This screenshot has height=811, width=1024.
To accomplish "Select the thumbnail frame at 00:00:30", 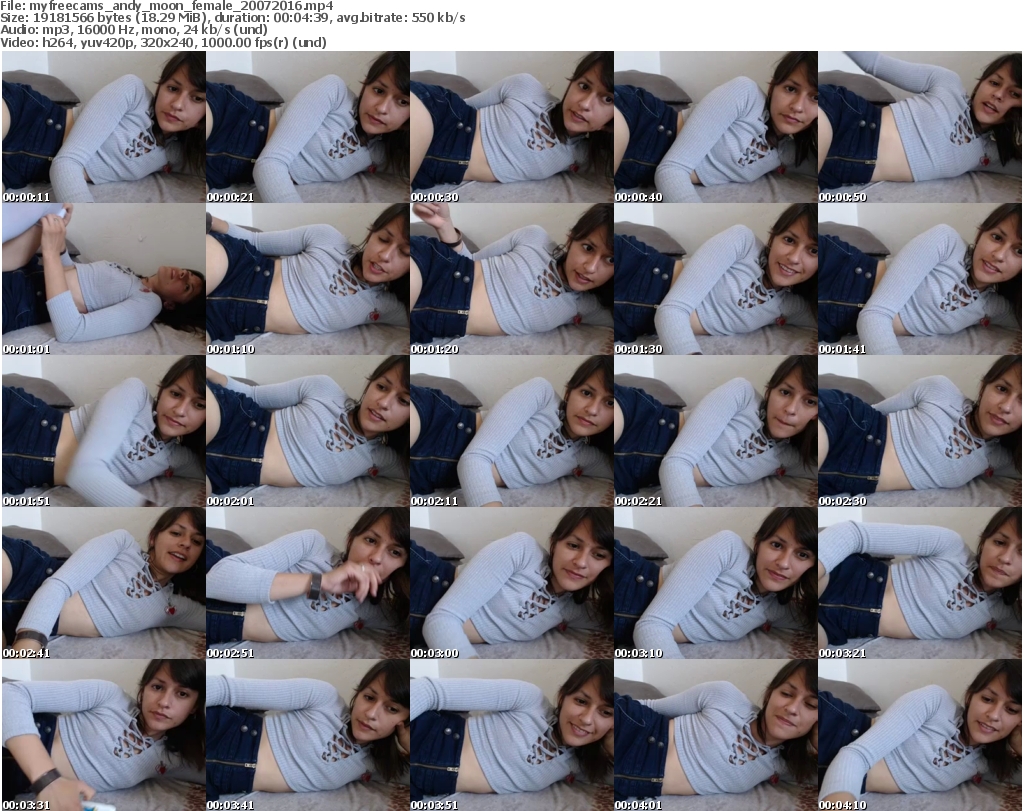I will [512, 127].
